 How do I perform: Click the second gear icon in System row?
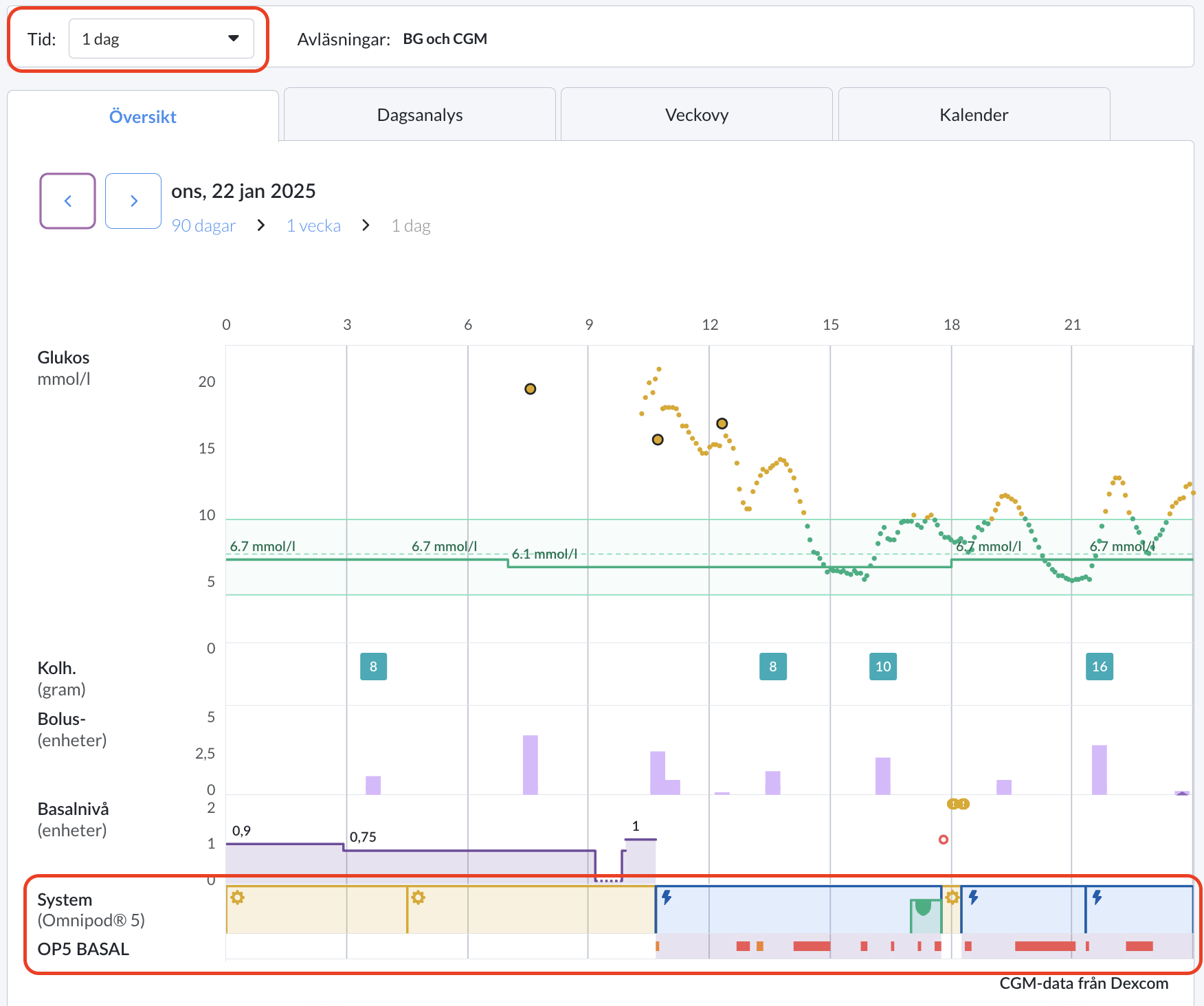click(x=418, y=897)
